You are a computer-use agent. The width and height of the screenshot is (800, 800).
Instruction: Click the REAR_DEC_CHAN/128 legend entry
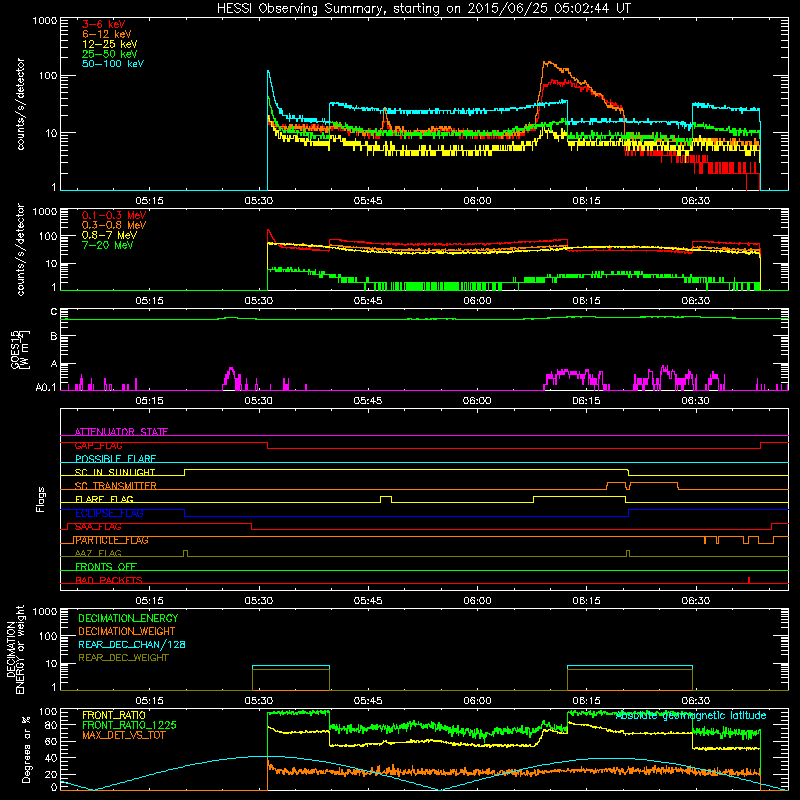pyautogui.click(x=132, y=644)
